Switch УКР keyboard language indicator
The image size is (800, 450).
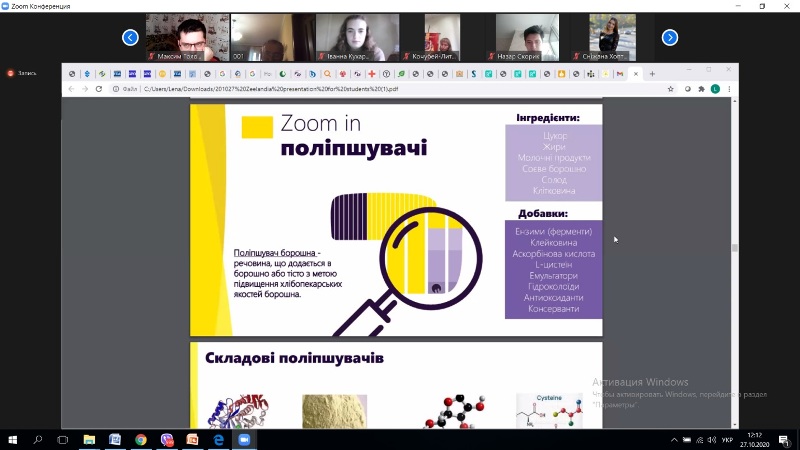coord(728,440)
